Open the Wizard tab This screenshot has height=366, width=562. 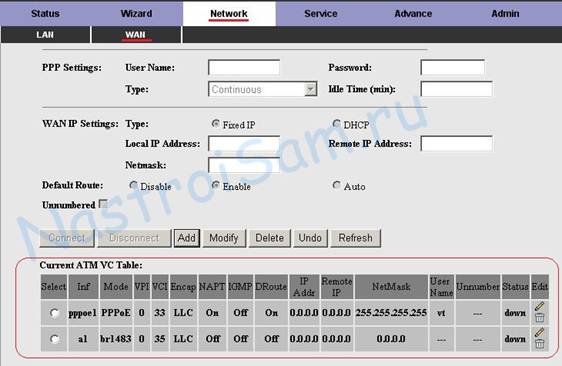(x=137, y=14)
